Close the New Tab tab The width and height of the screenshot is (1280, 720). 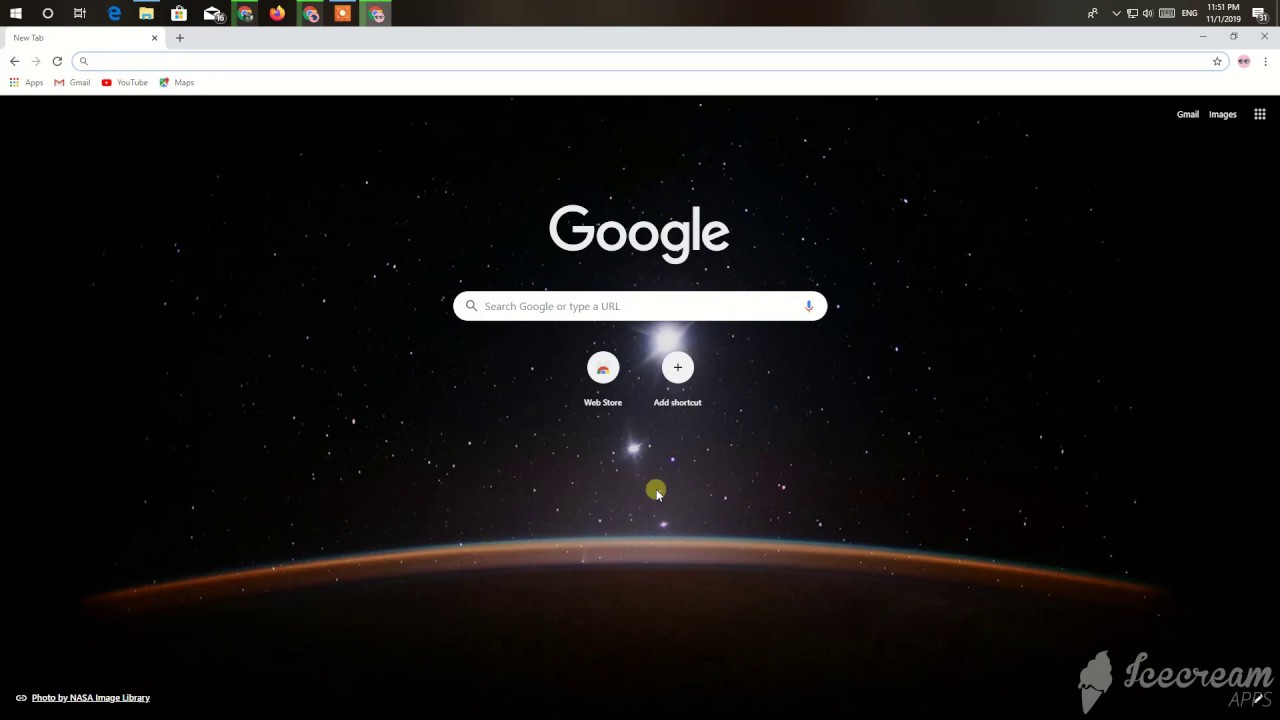click(154, 38)
